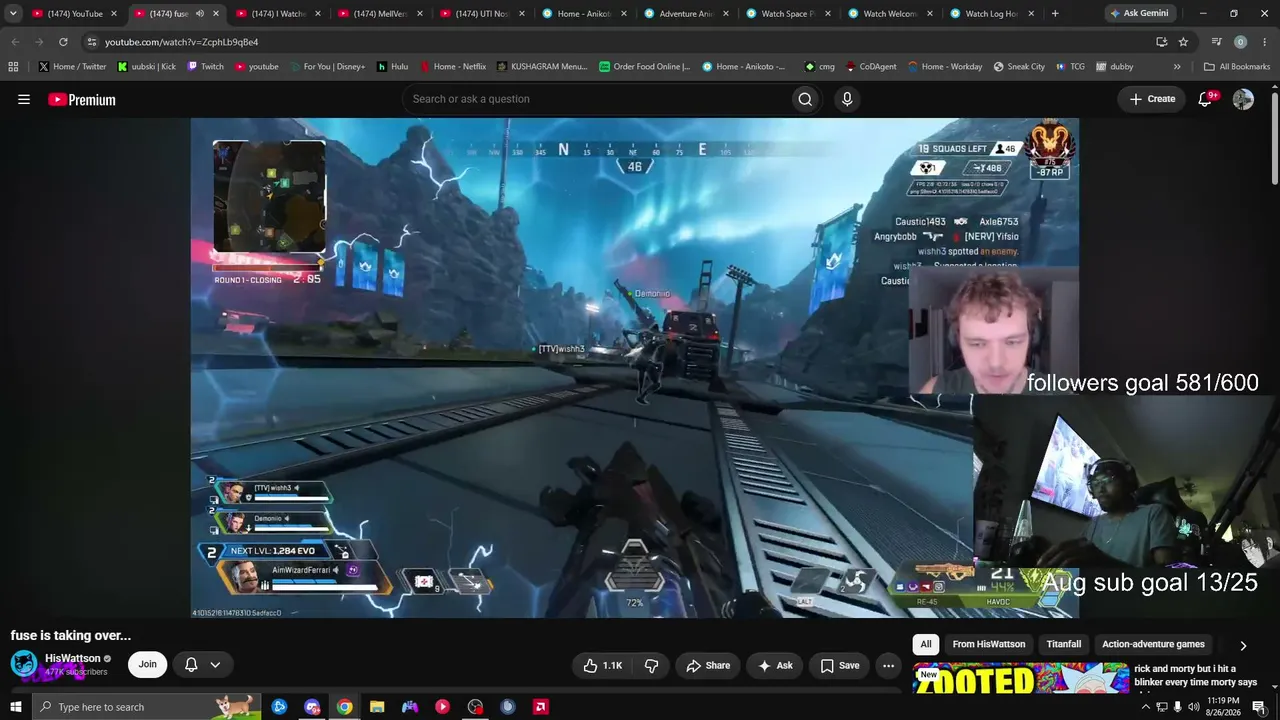1280x720 pixels.
Task: Switch to the Adventure Anikoto tab
Action: pyautogui.click(x=686, y=14)
